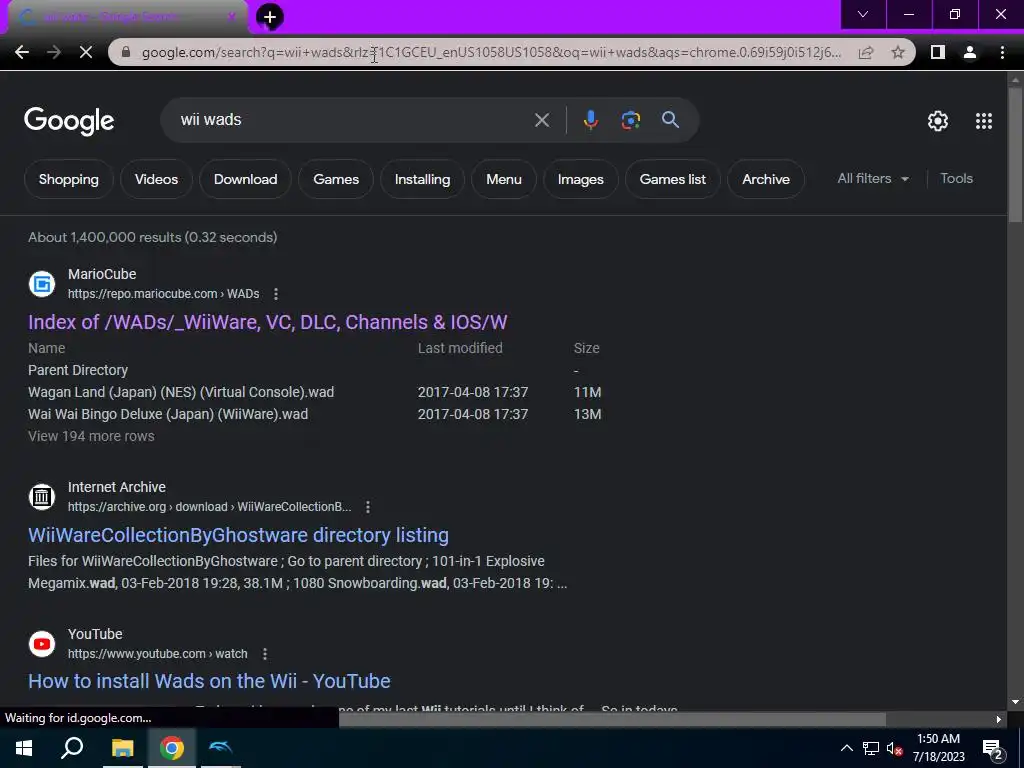This screenshot has width=1024, height=768.
Task: Select the Menu filter chip
Action: pos(504,180)
